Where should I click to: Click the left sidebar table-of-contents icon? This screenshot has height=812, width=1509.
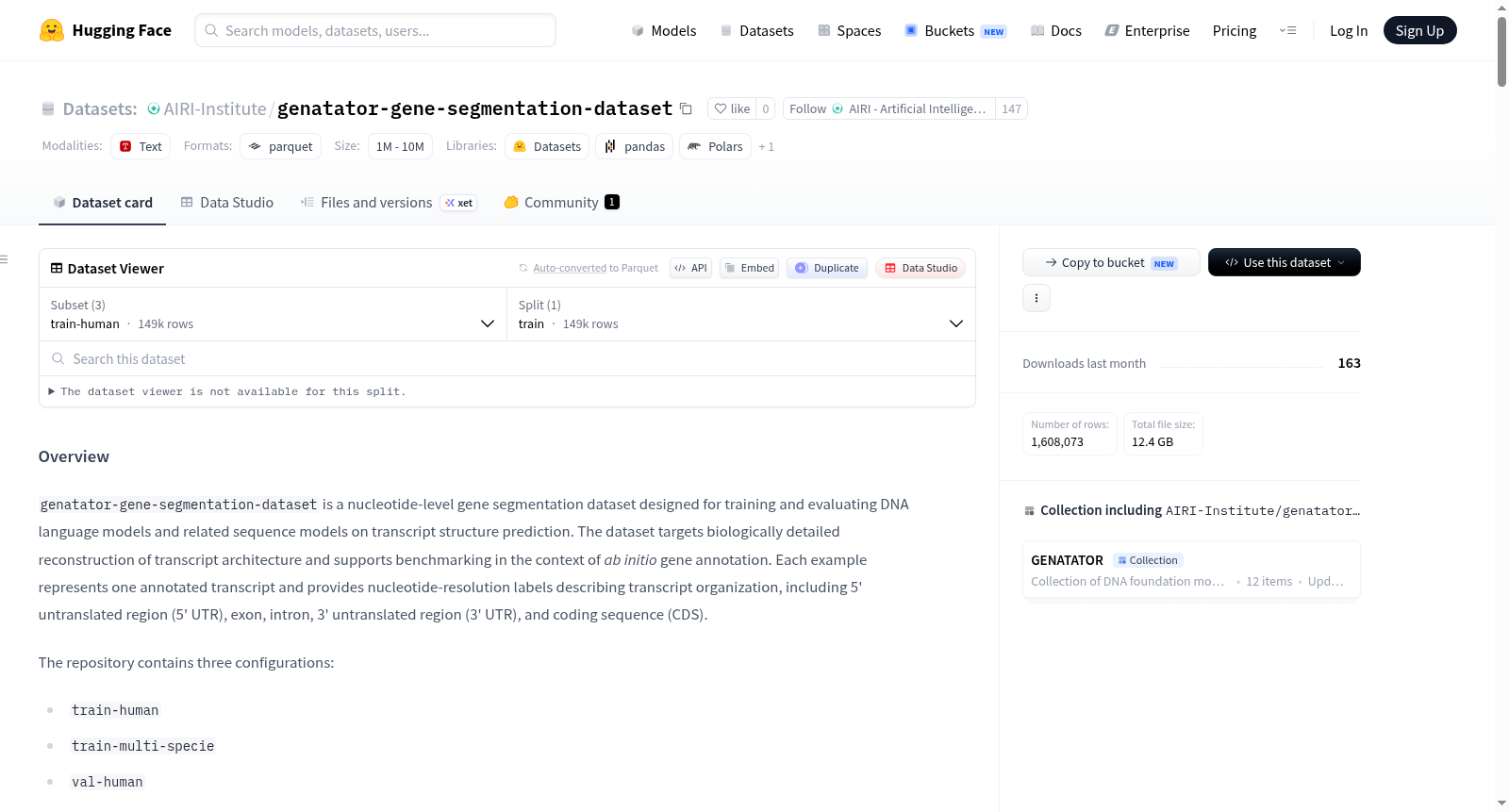[5, 259]
